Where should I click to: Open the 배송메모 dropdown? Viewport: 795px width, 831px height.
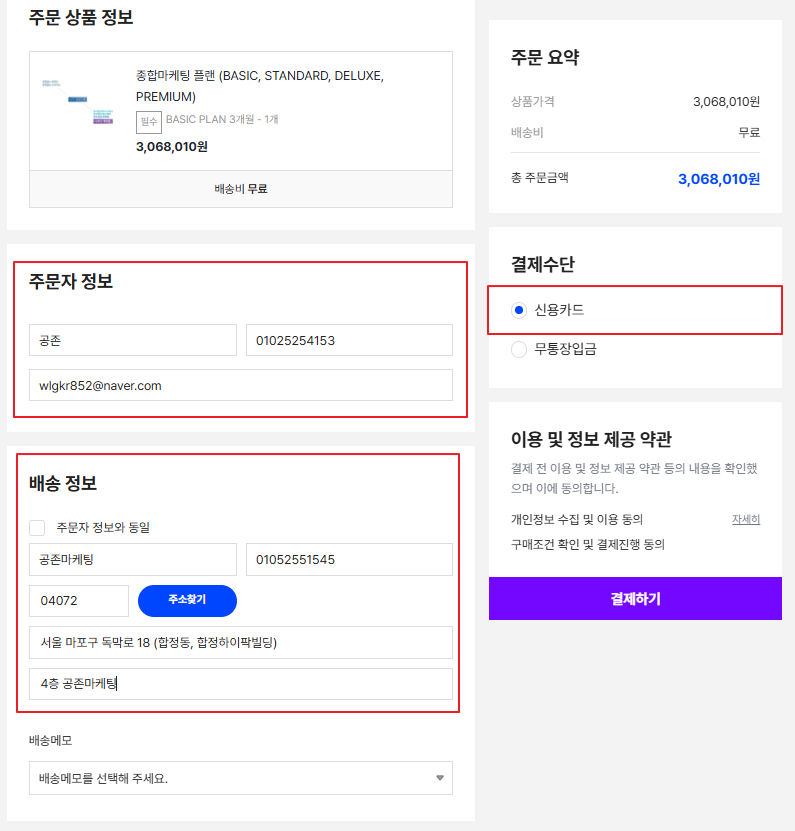click(x=240, y=778)
